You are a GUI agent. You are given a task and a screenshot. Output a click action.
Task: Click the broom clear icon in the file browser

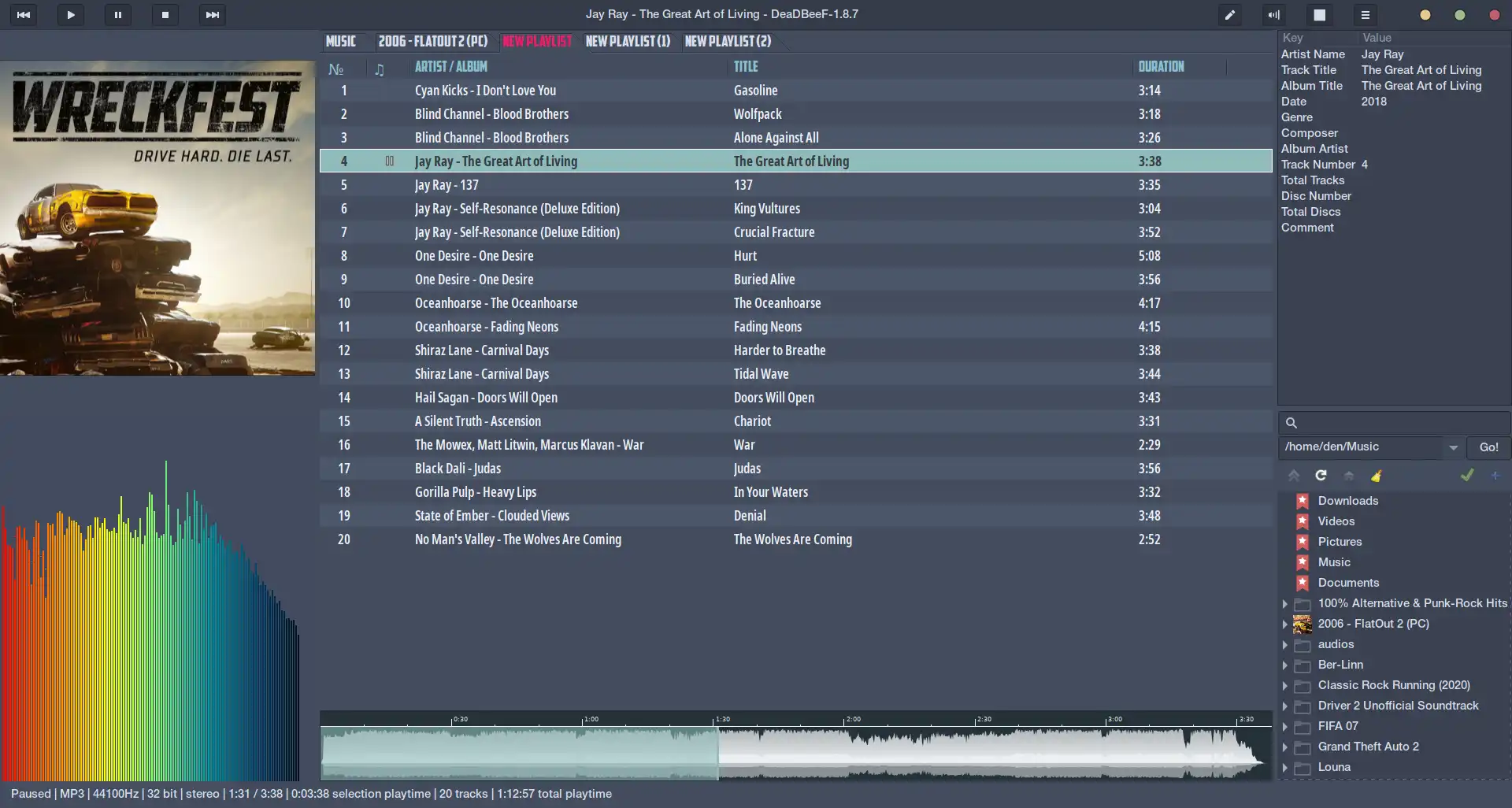(x=1377, y=475)
